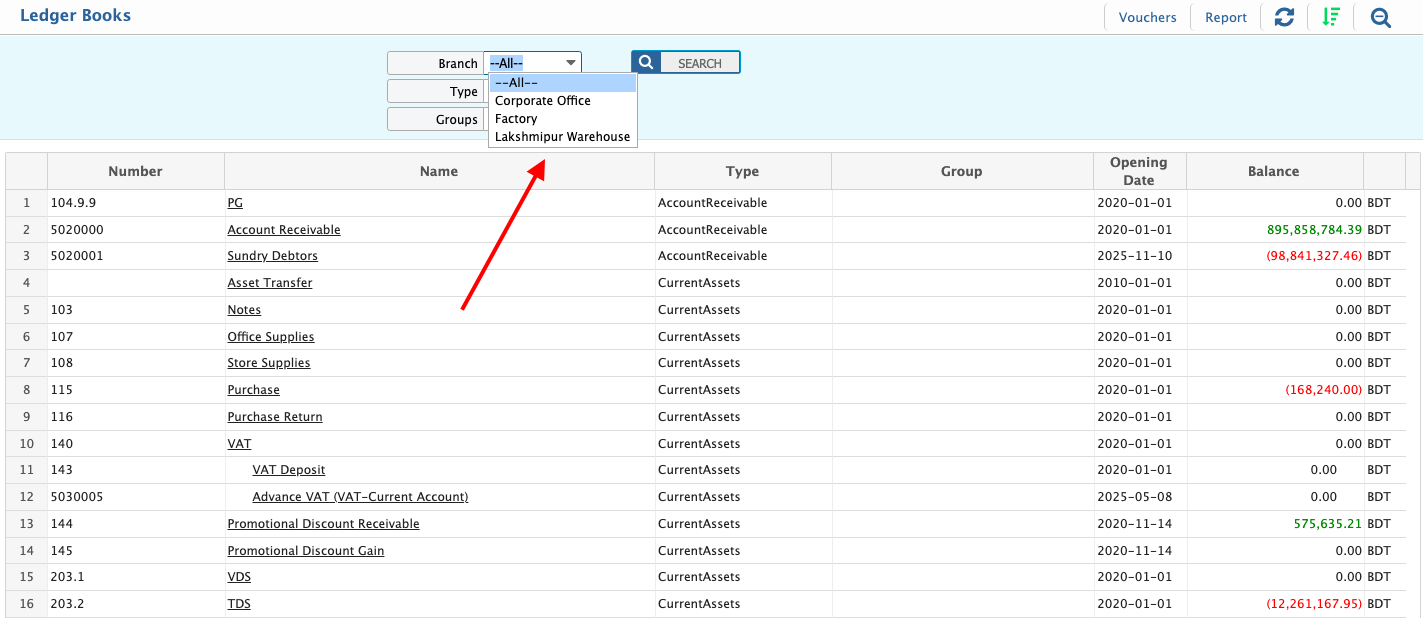This screenshot has height=618, width=1423.
Task: Pick Lakshmipur Warehouse branch option
Action: (x=562, y=137)
